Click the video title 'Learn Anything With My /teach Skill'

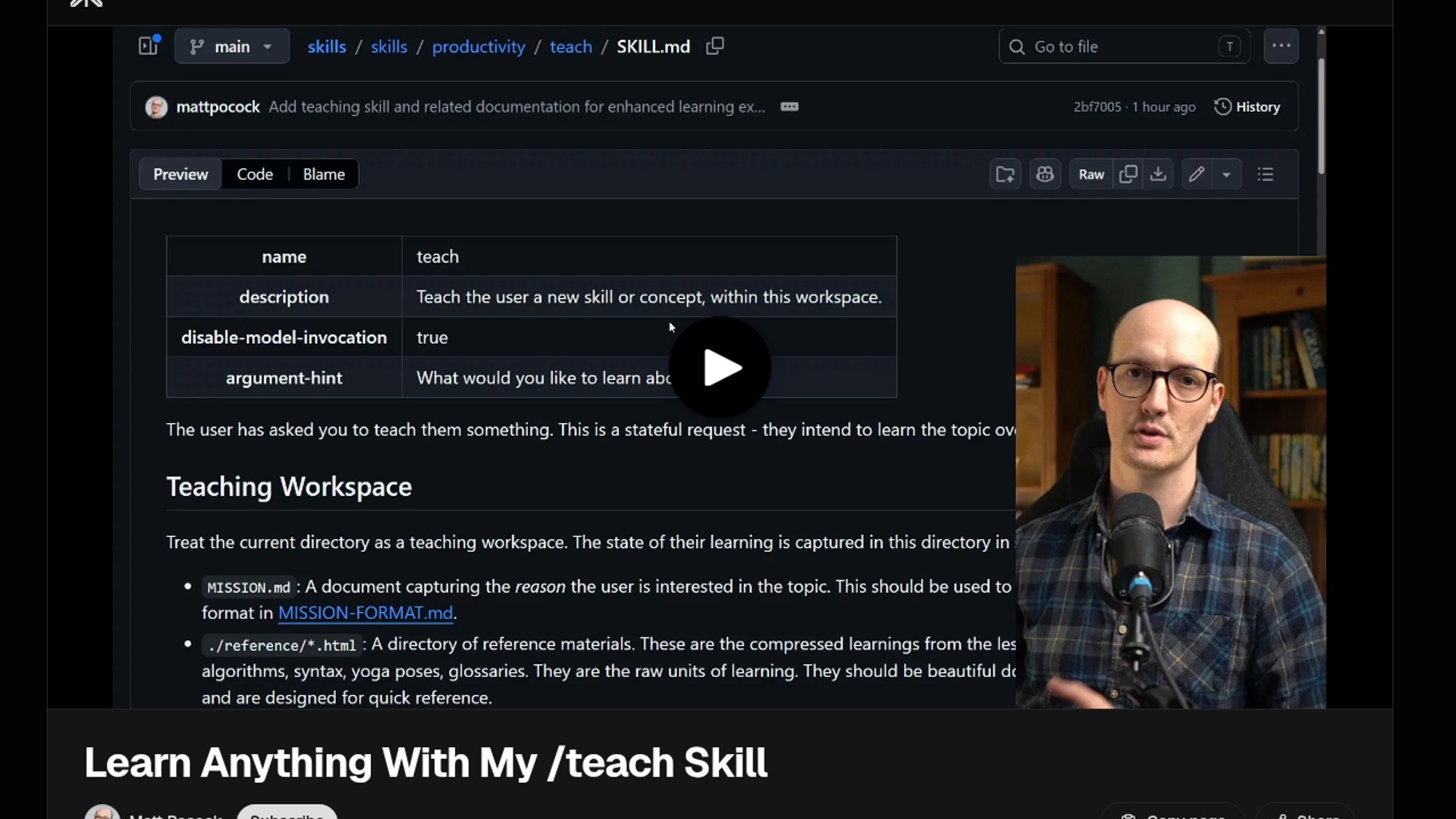point(425,762)
